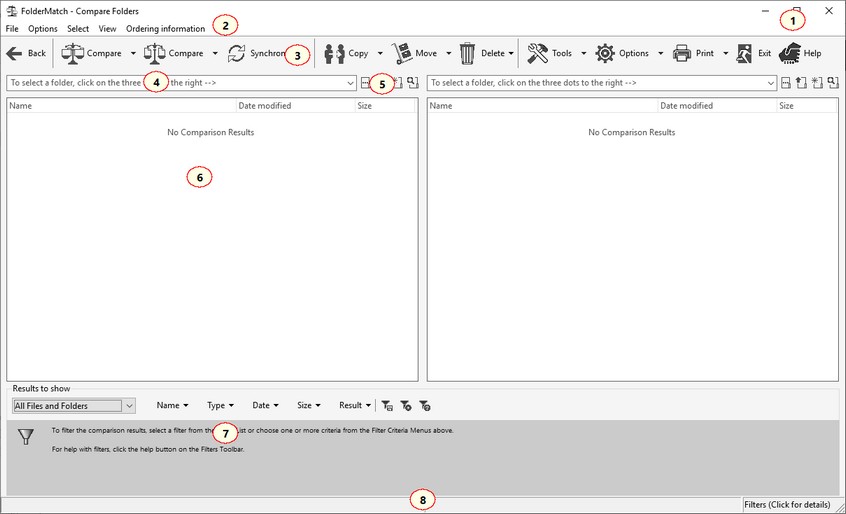Open the View menu

[x=107, y=29]
